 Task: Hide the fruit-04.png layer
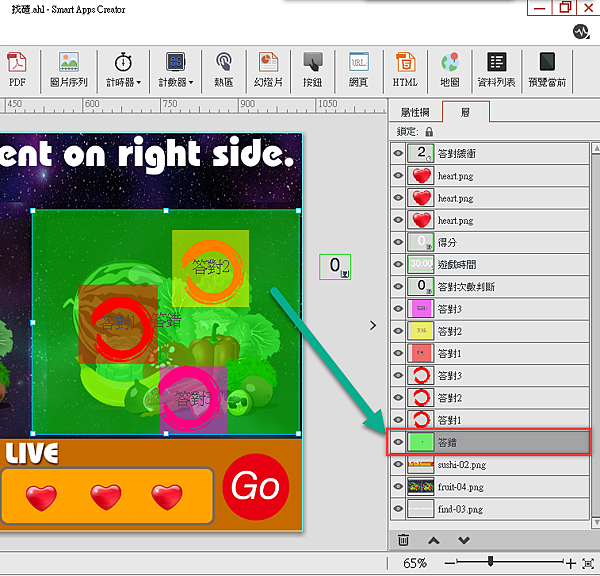(398, 487)
